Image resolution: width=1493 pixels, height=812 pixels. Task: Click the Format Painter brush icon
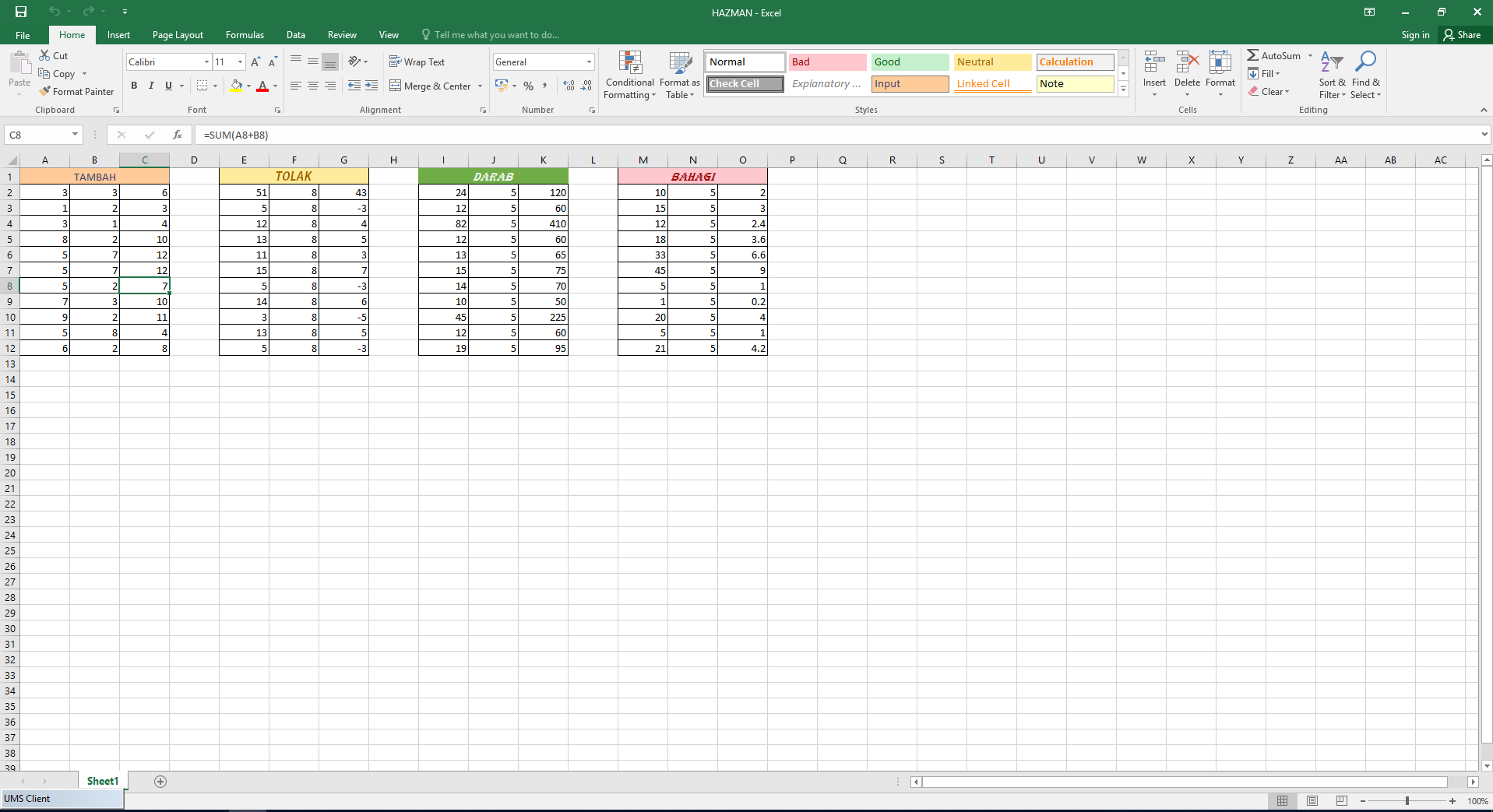[x=45, y=92]
